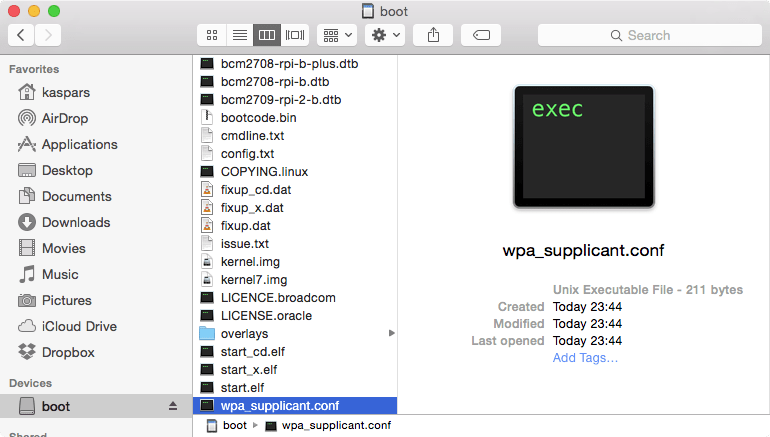The width and height of the screenshot is (770, 437).
Task: Eject the boot volume
Action: (173, 406)
